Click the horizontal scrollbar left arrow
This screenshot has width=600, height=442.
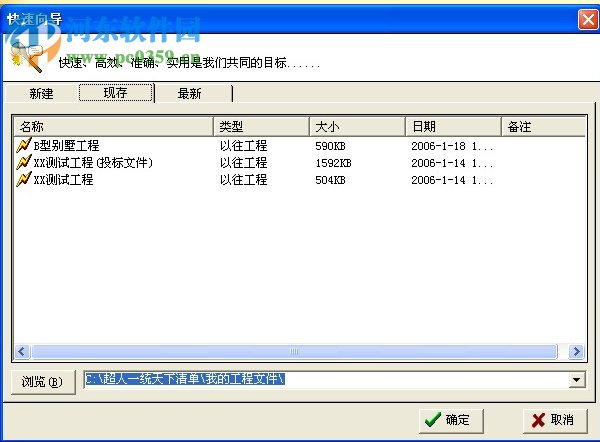click(x=22, y=351)
